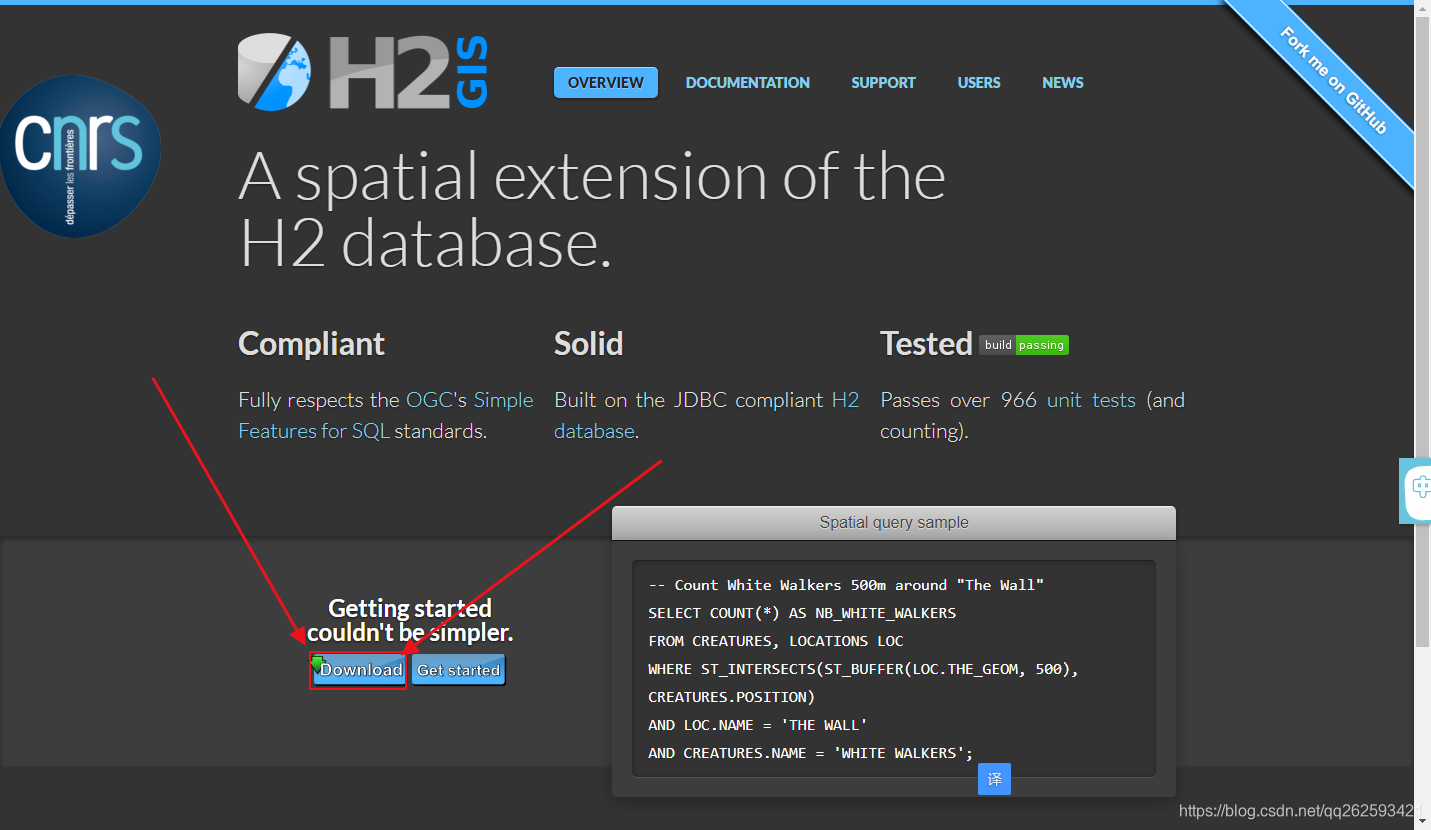Open the Simple Features for SQL link
The height and width of the screenshot is (830, 1431).
tap(385, 415)
